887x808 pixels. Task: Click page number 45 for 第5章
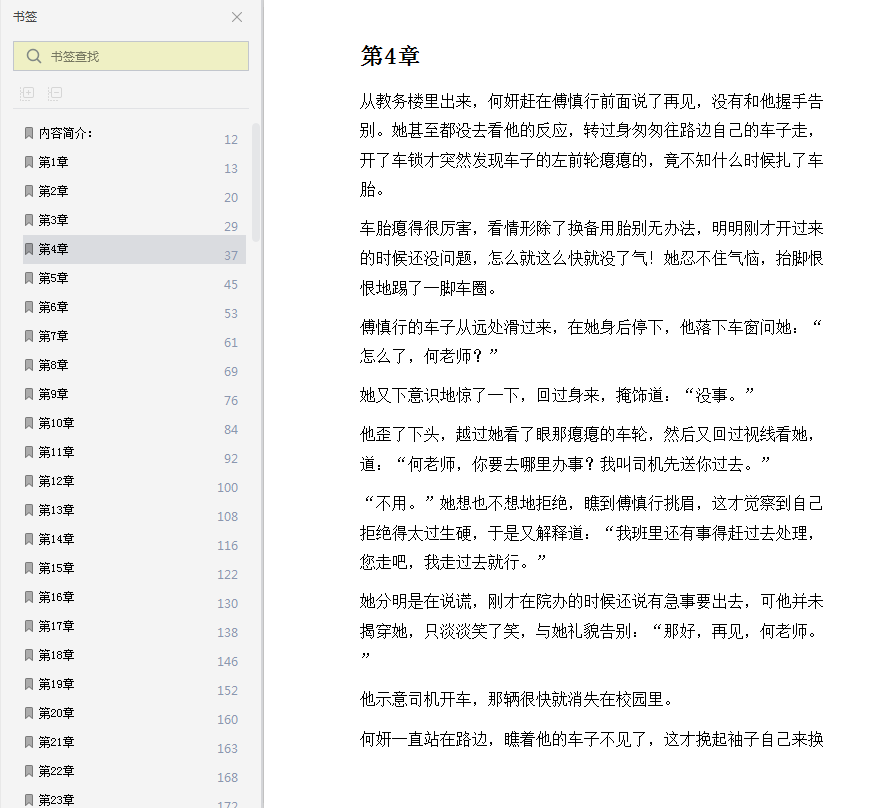[x=231, y=285]
